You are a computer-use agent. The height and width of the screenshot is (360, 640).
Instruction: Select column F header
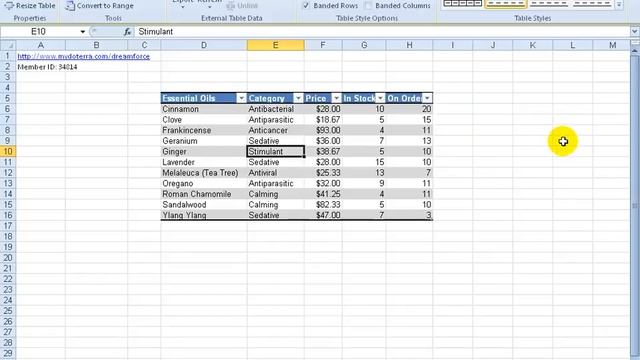point(323,45)
